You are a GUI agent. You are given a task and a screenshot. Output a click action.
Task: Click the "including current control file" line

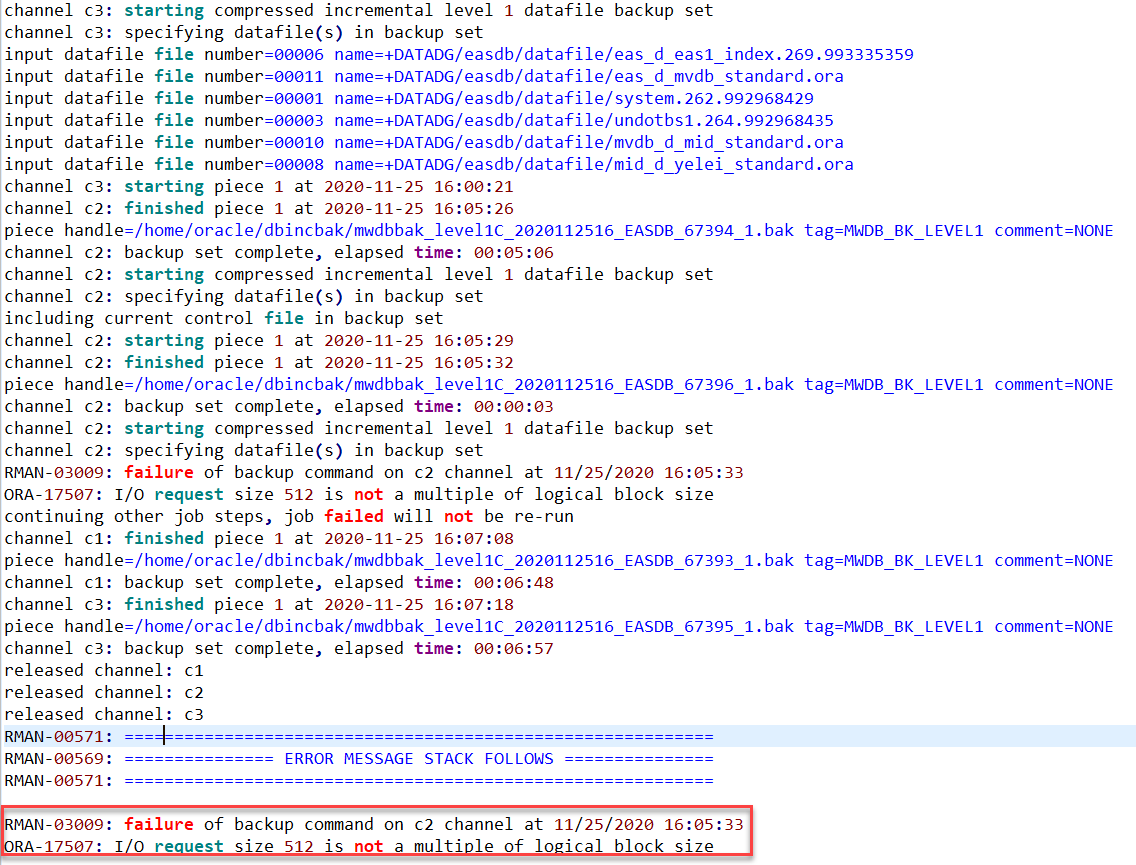[x=223, y=318]
